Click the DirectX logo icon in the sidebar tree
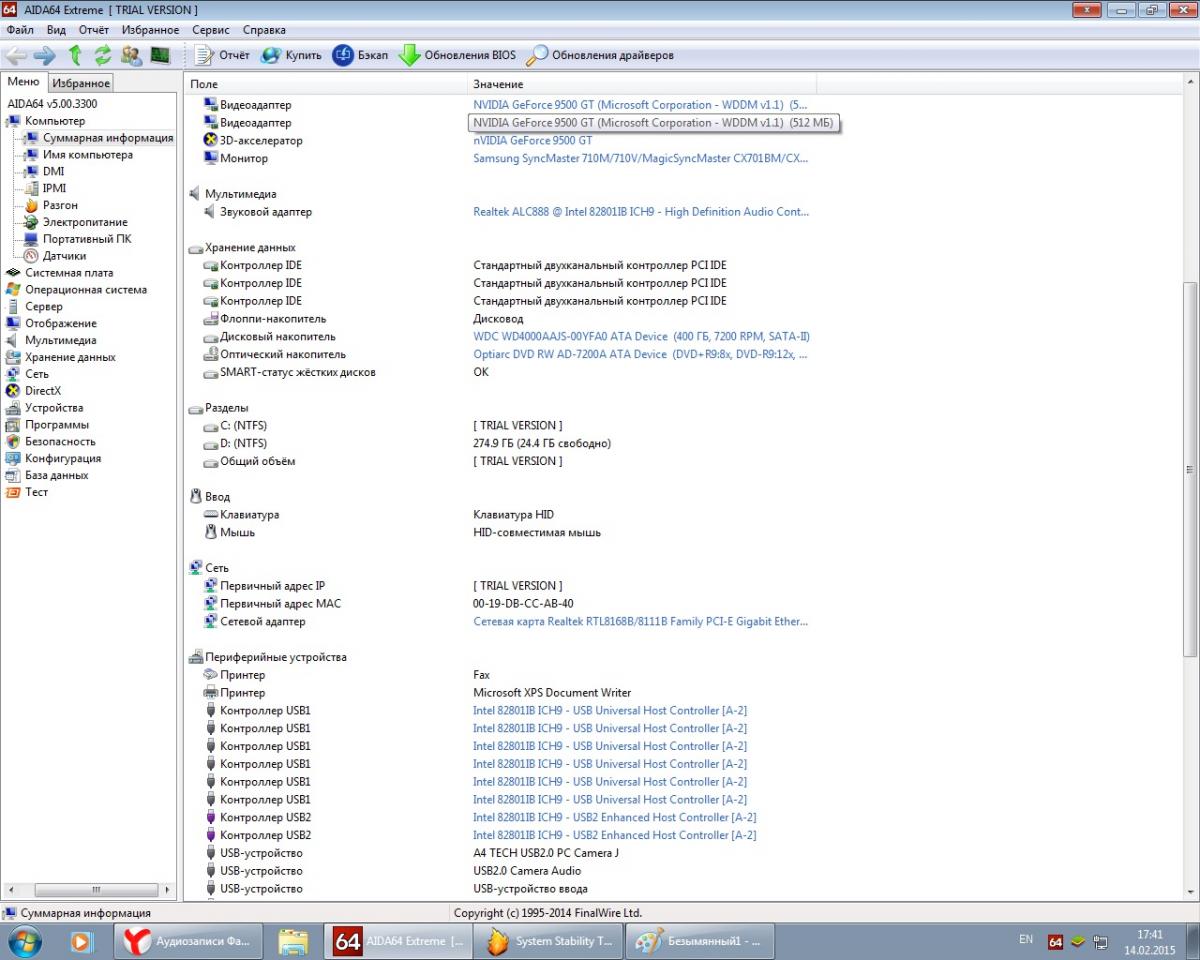 point(13,391)
